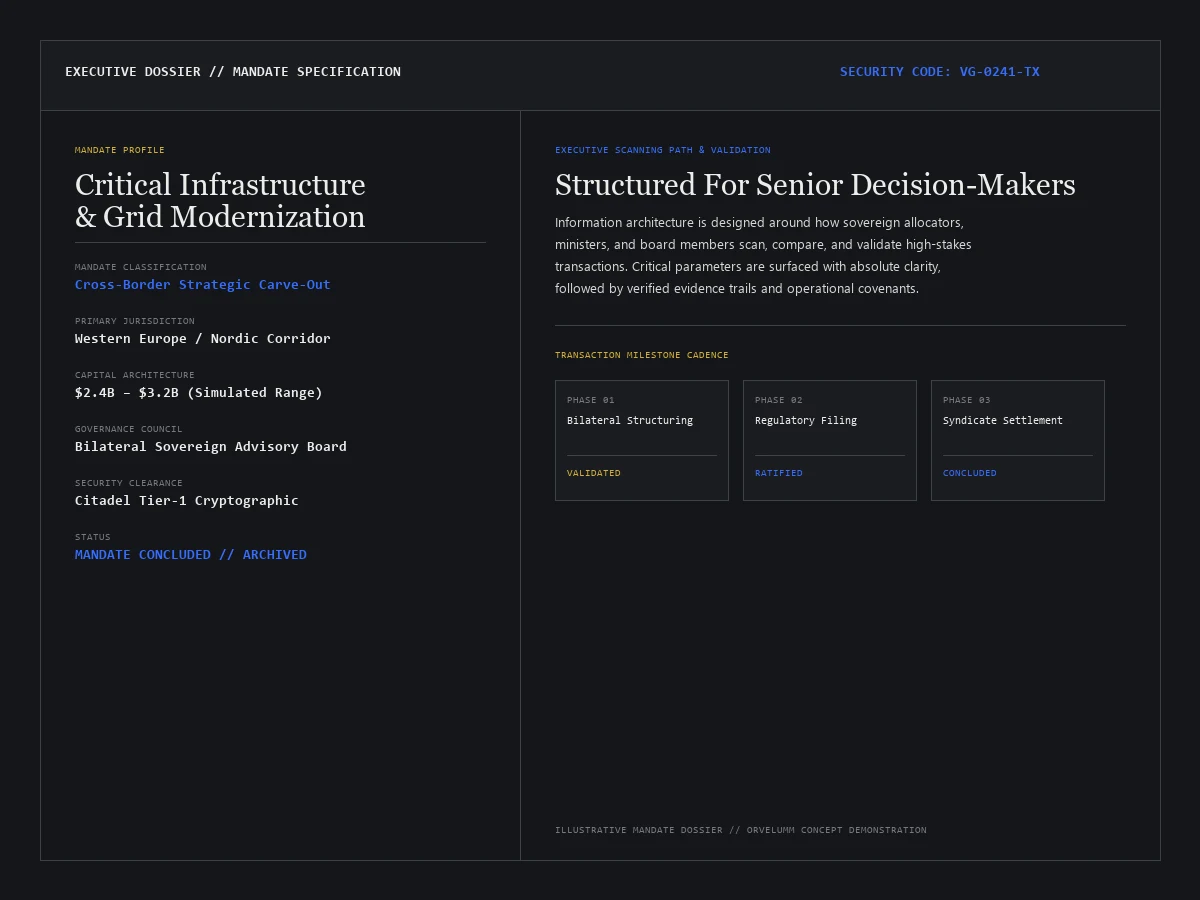The height and width of the screenshot is (900, 1200).
Task: Select 'Western Europe / Nordic Corridor' value
Action: click(203, 339)
